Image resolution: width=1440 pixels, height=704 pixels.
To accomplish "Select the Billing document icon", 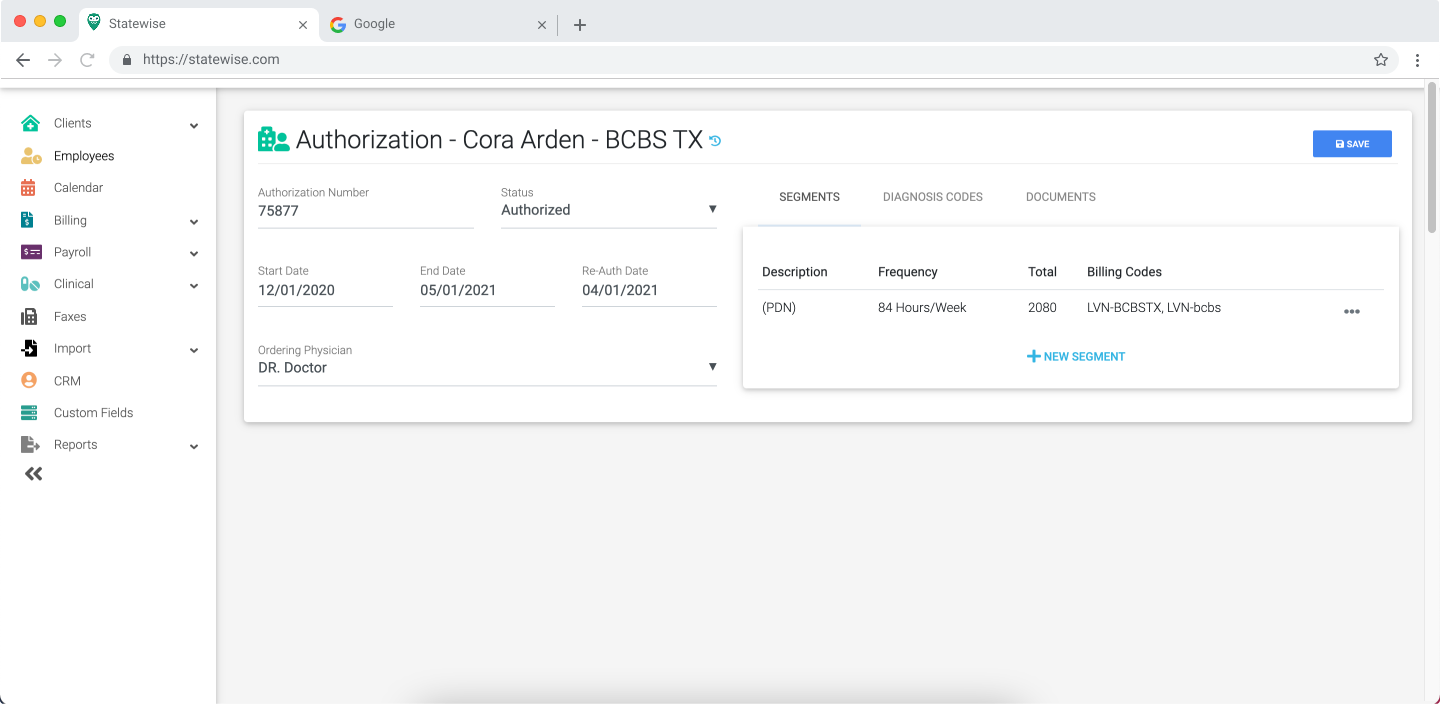I will [x=29, y=220].
